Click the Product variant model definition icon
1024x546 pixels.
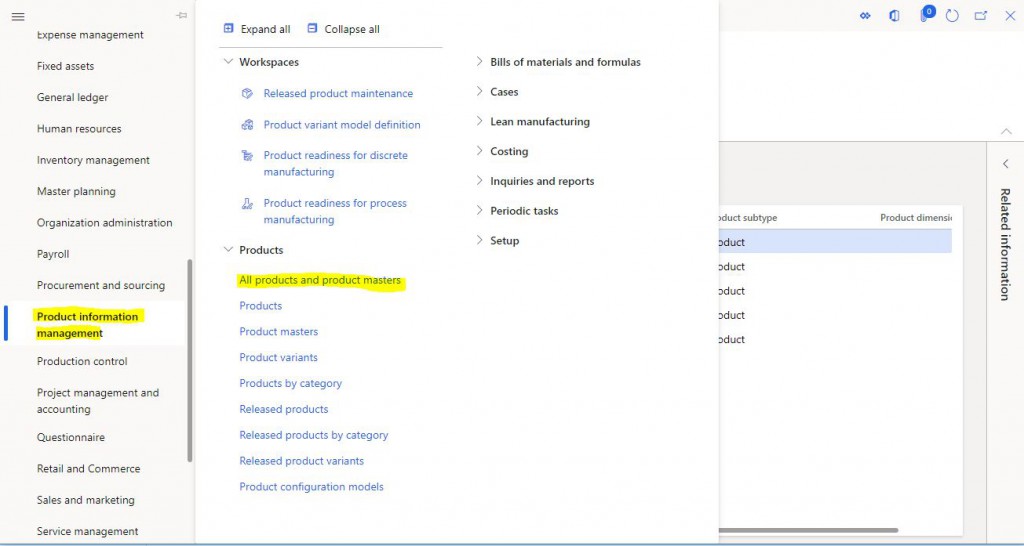pyautogui.click(x=247, y=125)
